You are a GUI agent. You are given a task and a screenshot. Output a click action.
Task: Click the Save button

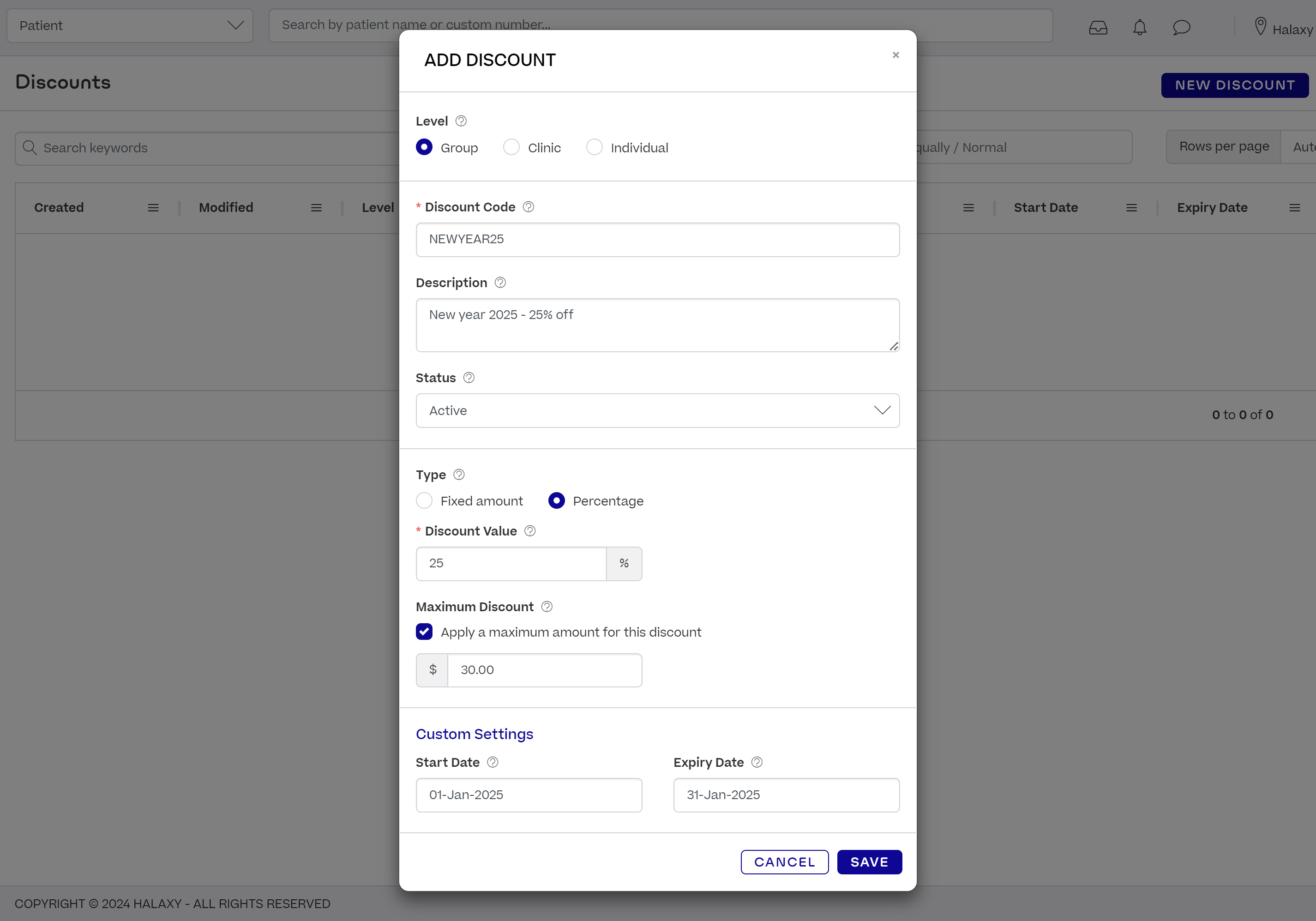[x=870, y=862]
